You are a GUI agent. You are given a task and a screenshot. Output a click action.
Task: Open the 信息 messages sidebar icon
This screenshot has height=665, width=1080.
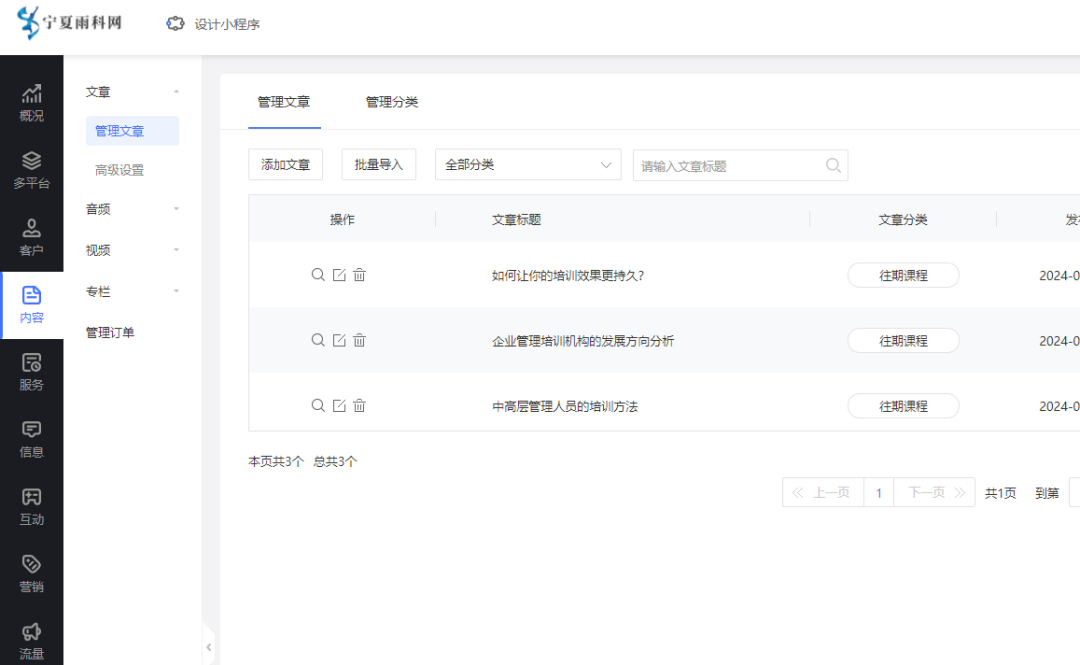pyautogui.click(x=32, y=440)
